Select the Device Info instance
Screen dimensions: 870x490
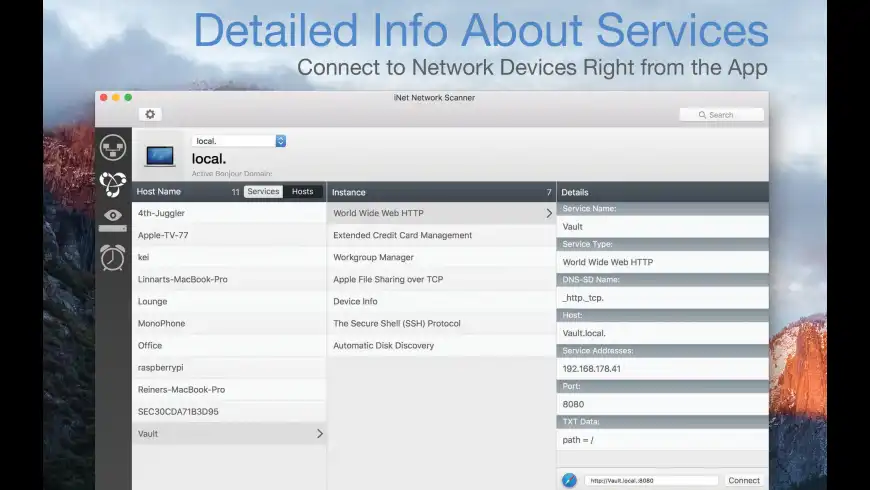[442, 301]
